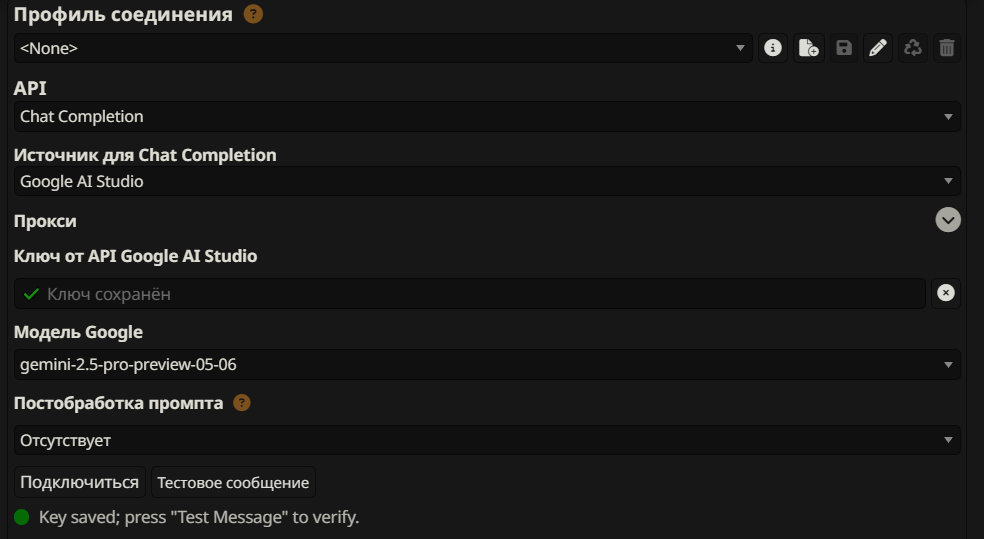Open the Google model gemini-2.5-pro-preview dropdown

pyautogui.click(x=487, y=364)
